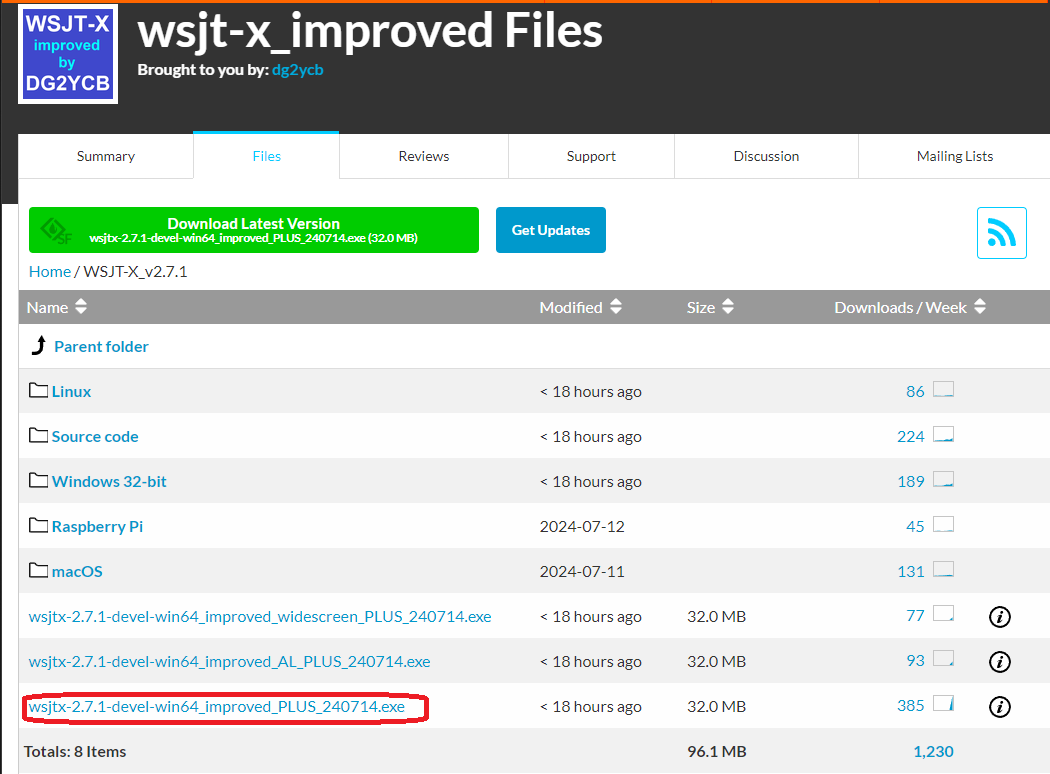
Task: Click download stats chart for Linux row
Action: (x=944, y=390)
